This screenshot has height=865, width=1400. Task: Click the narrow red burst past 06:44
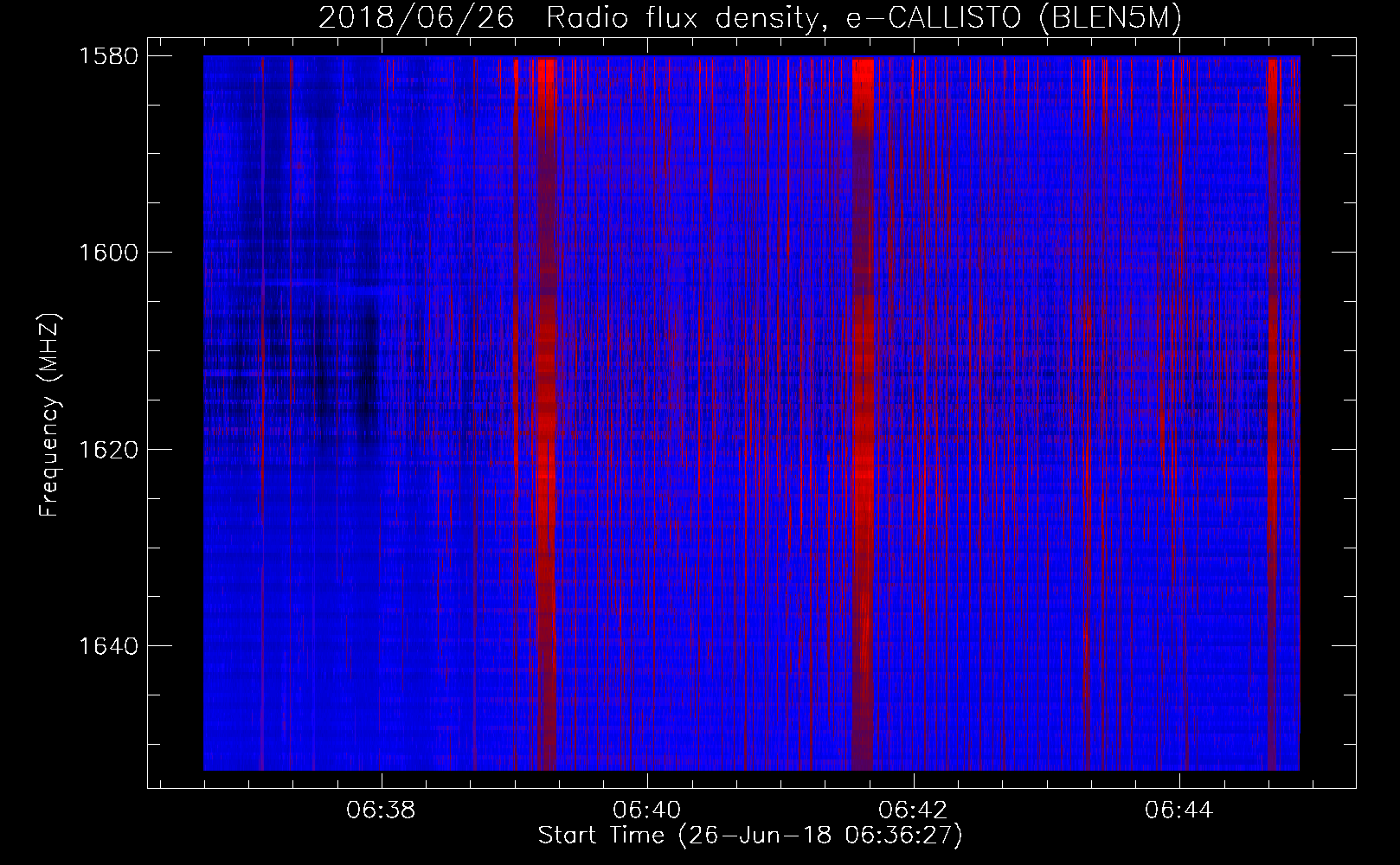[x=1273, y=413]
